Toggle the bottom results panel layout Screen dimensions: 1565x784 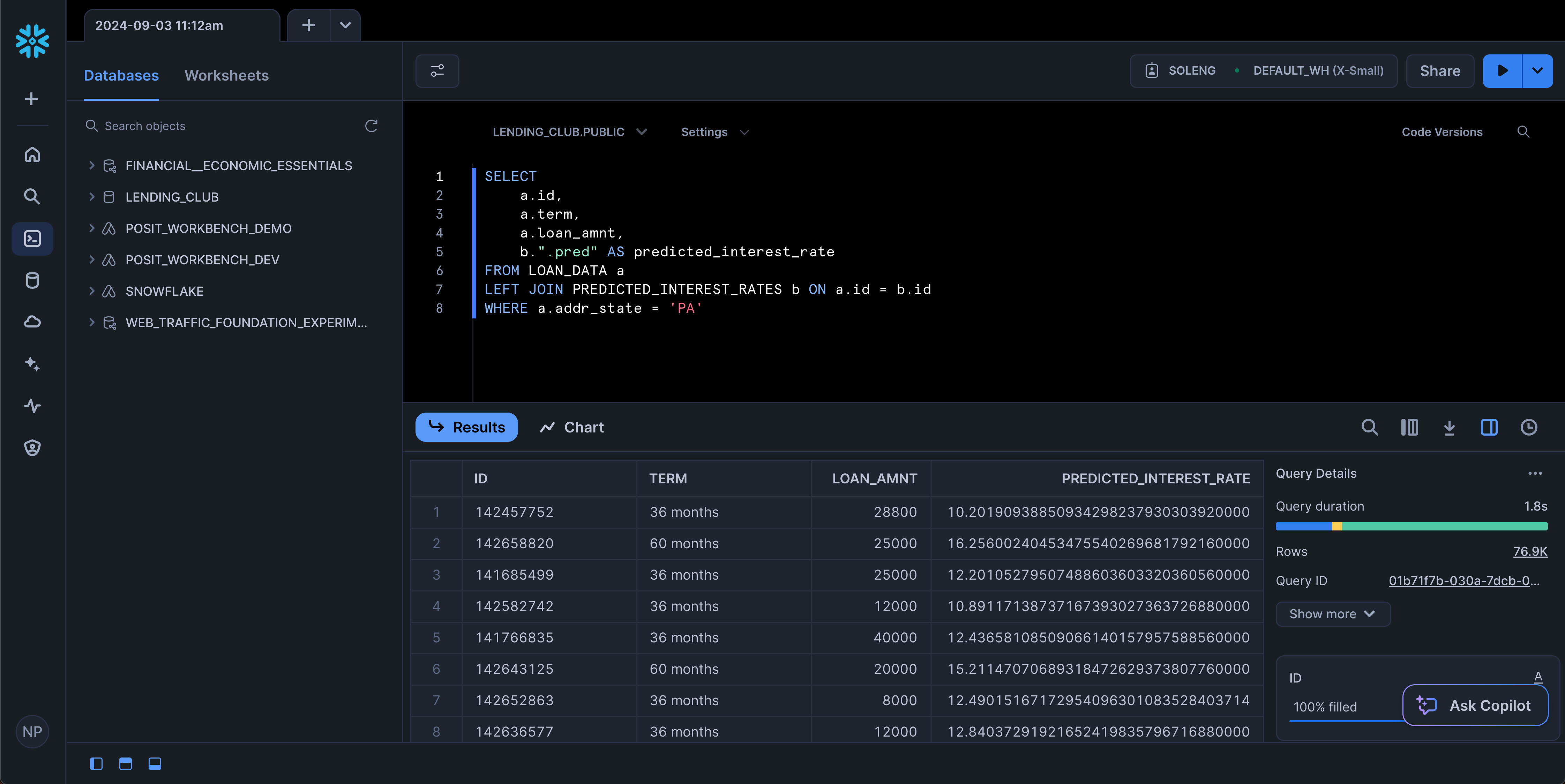click(155, 763)
